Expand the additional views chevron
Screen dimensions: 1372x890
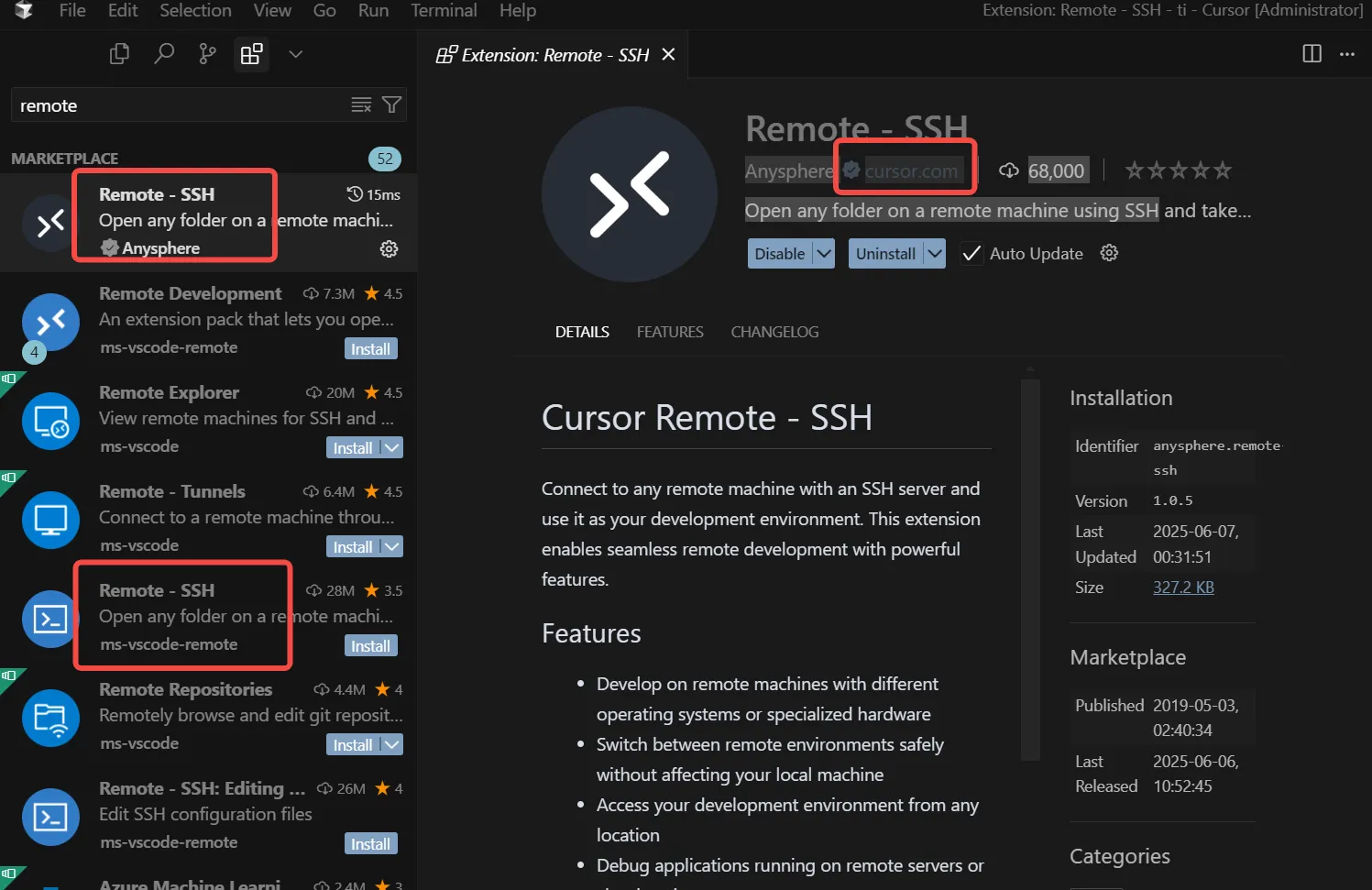[x=295, y=54]
